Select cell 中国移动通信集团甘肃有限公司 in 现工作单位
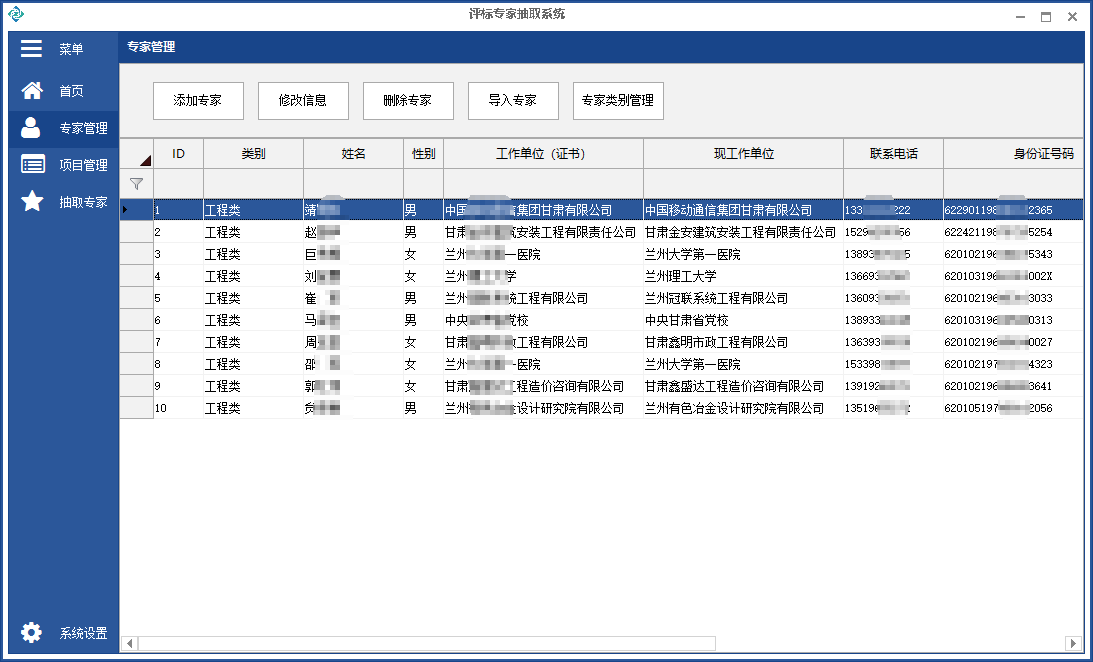Screen dimensions: 1093x662 click(x=743, y=210)
